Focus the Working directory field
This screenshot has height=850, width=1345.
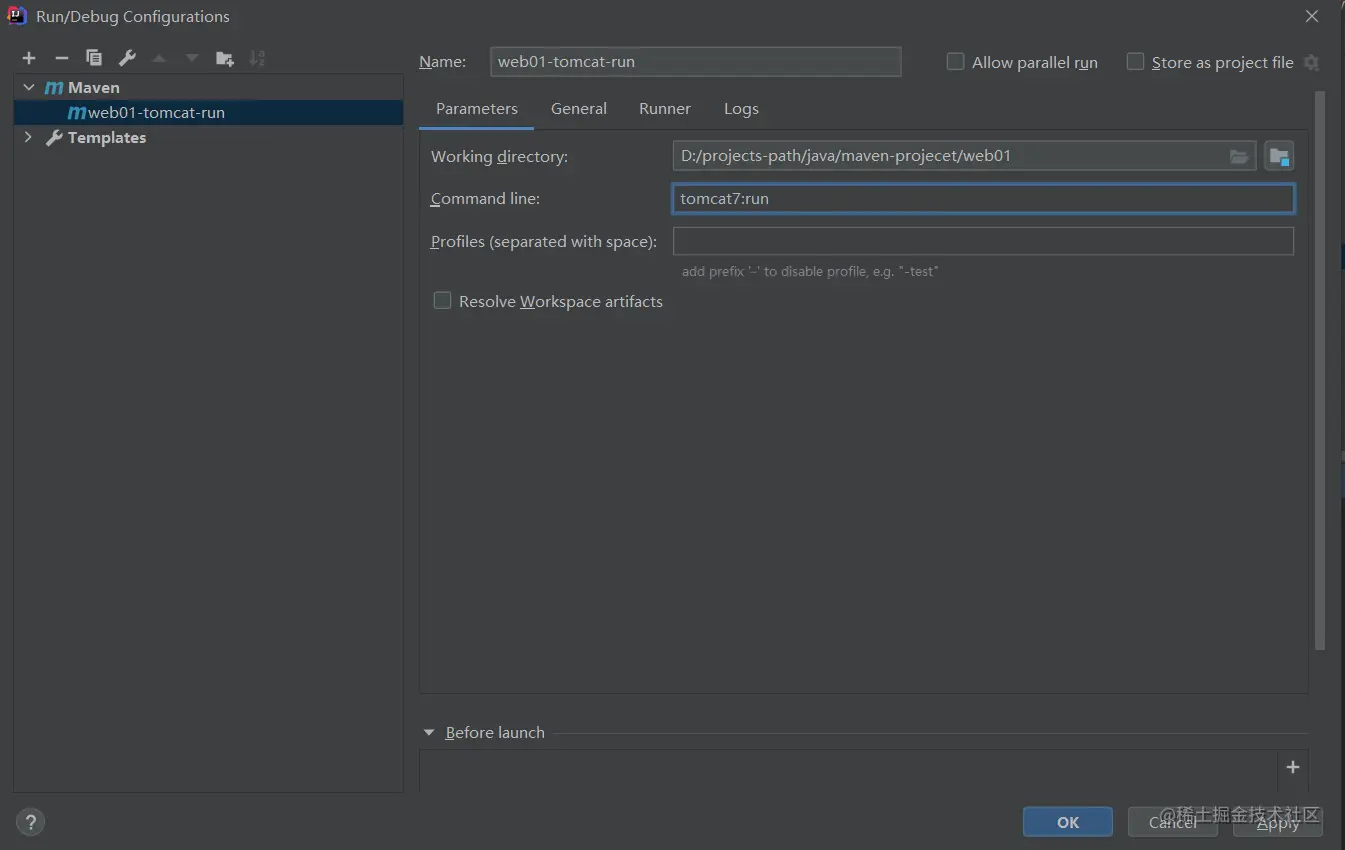point(964,156)
